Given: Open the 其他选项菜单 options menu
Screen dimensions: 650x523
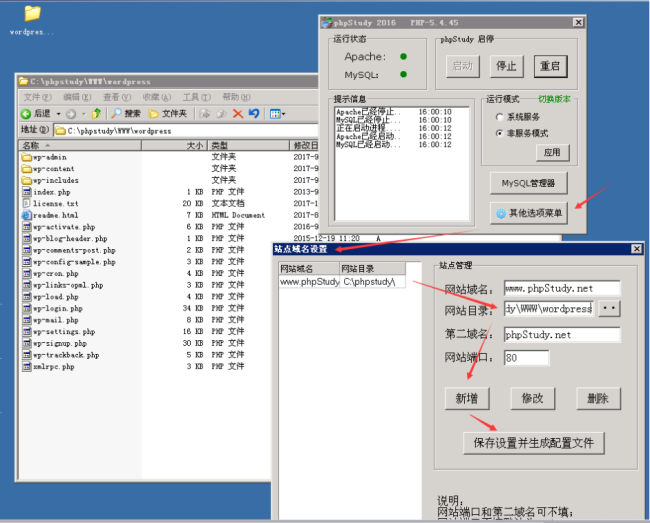Looking at the screenshot, I should point(530,213).
